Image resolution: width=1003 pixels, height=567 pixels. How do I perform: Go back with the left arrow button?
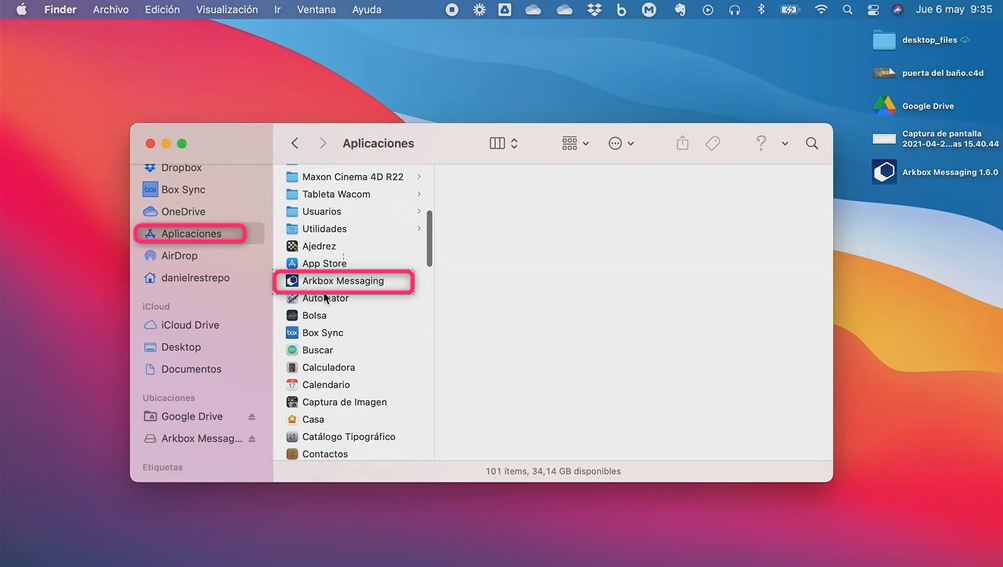(294, 144)
